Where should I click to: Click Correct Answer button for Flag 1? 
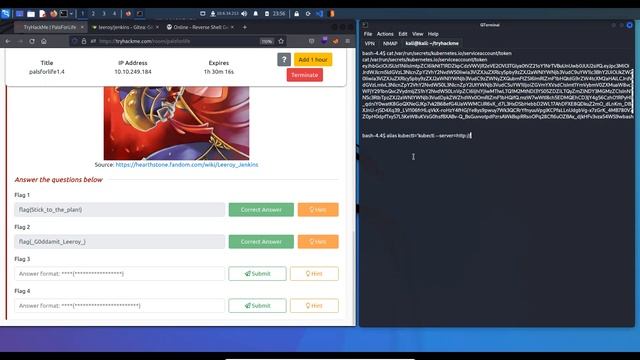tap(261, 210)
